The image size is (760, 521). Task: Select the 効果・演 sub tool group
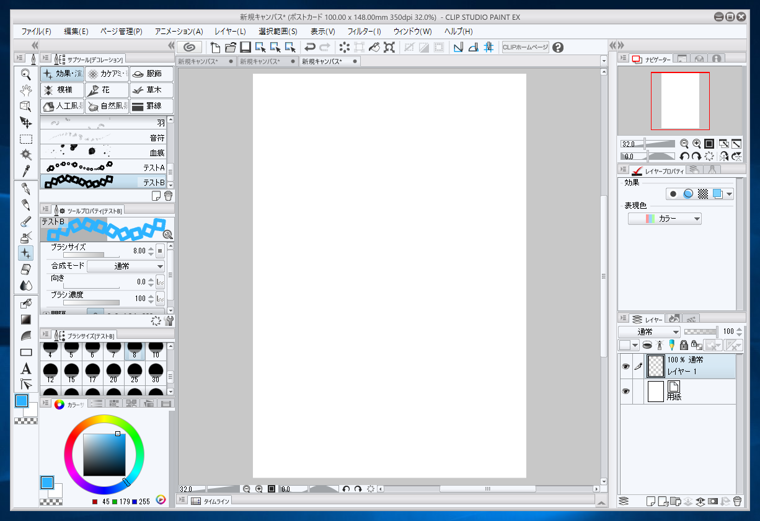point(62,74)
